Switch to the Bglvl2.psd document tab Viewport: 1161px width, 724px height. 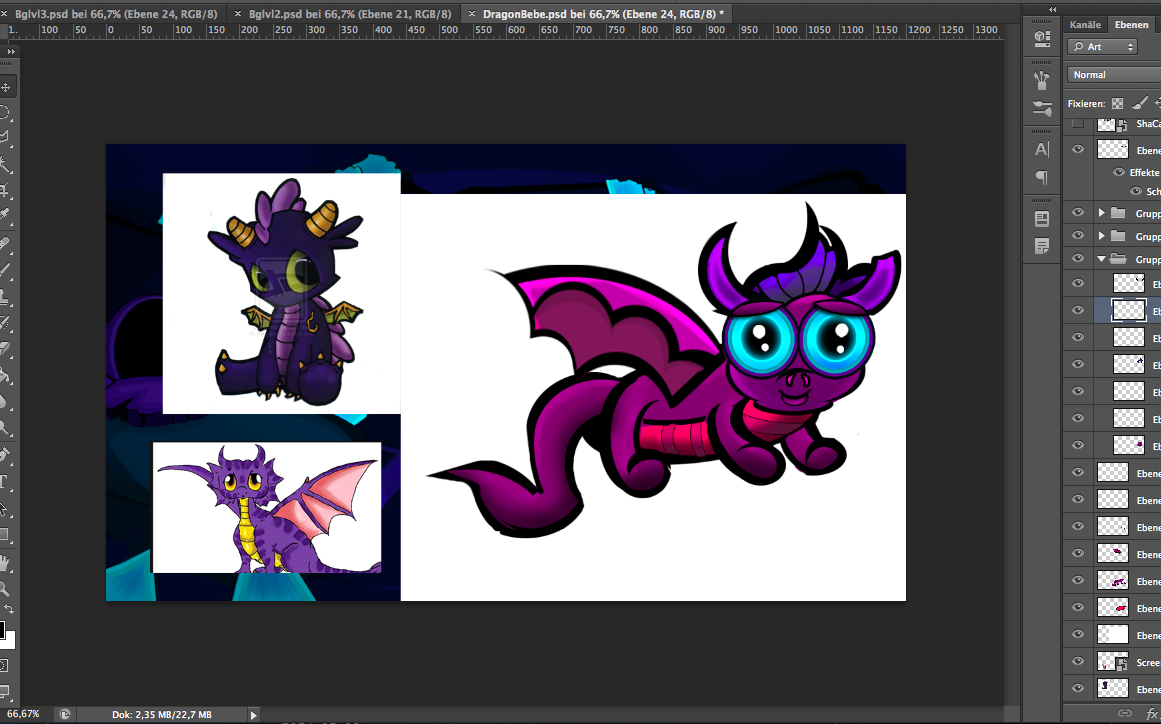346,14
